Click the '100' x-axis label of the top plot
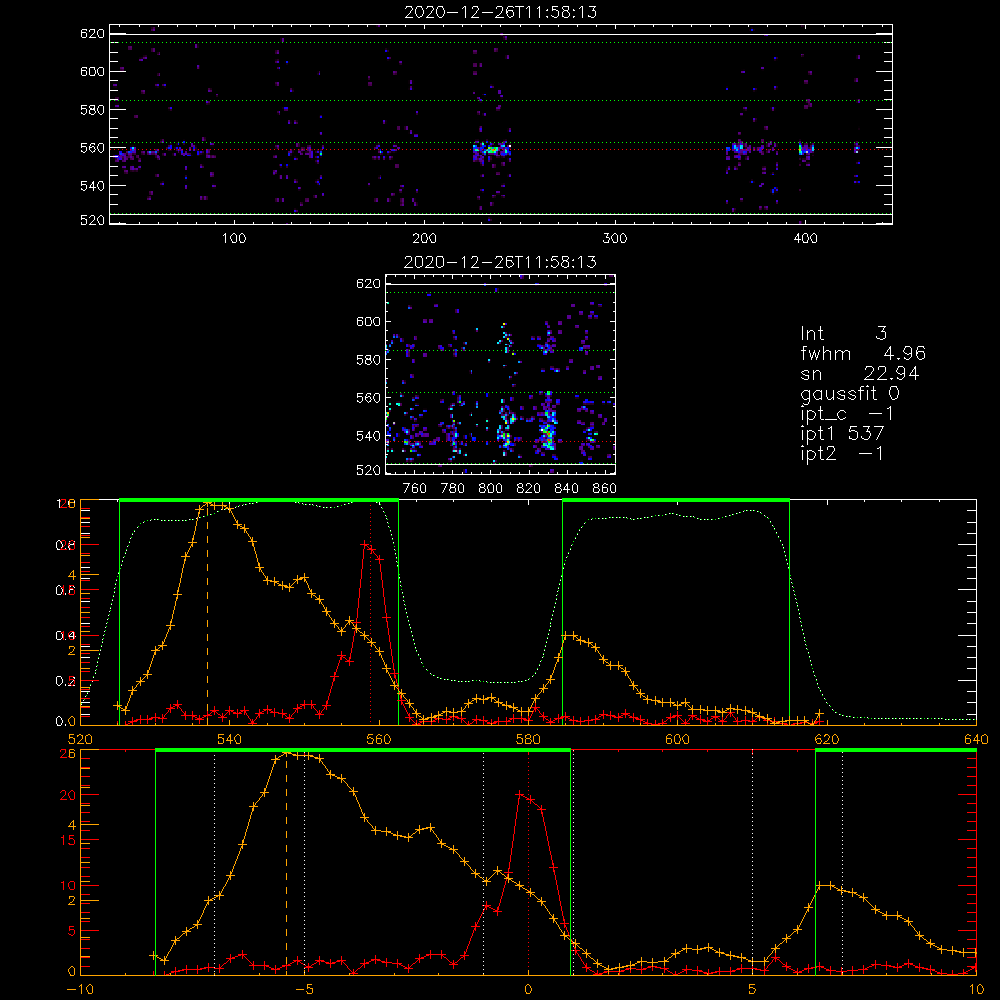Image resolution: width=1000 pixels, height=1000 pixels. 234,239
